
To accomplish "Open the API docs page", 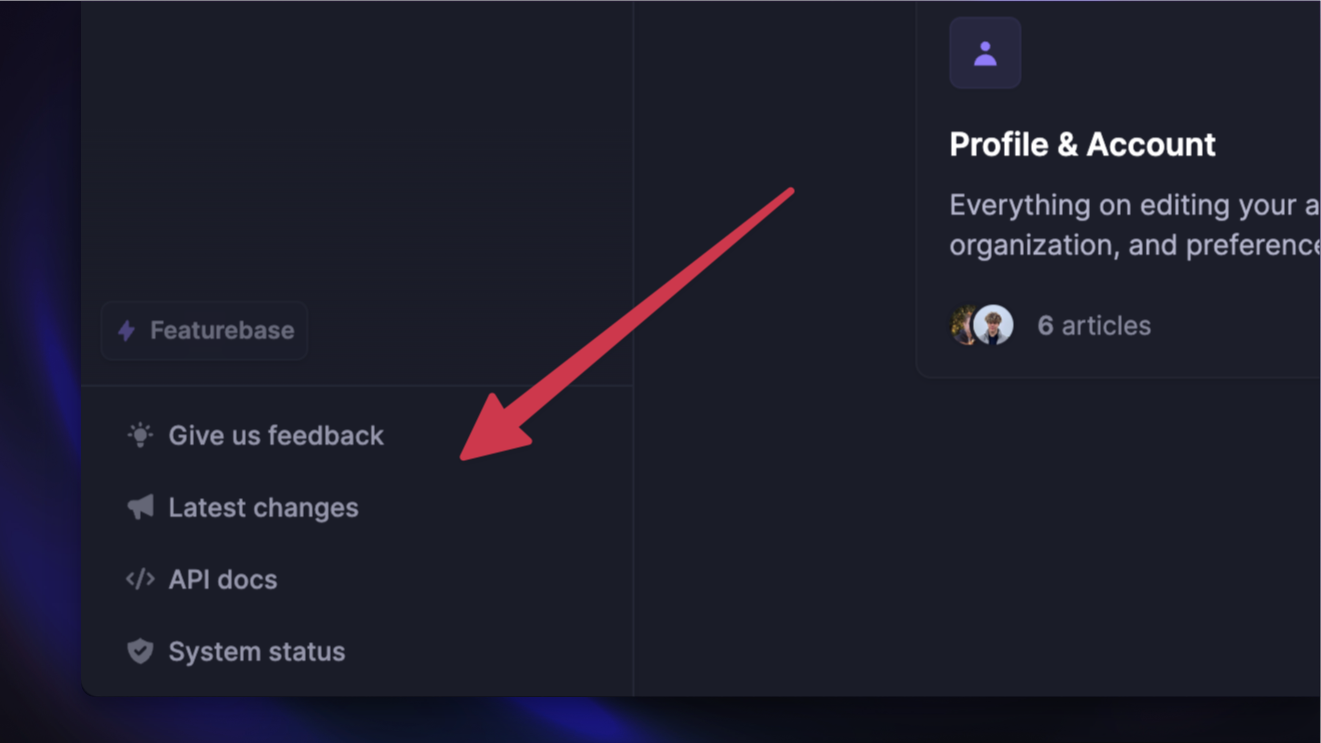I will coord(222,579).
